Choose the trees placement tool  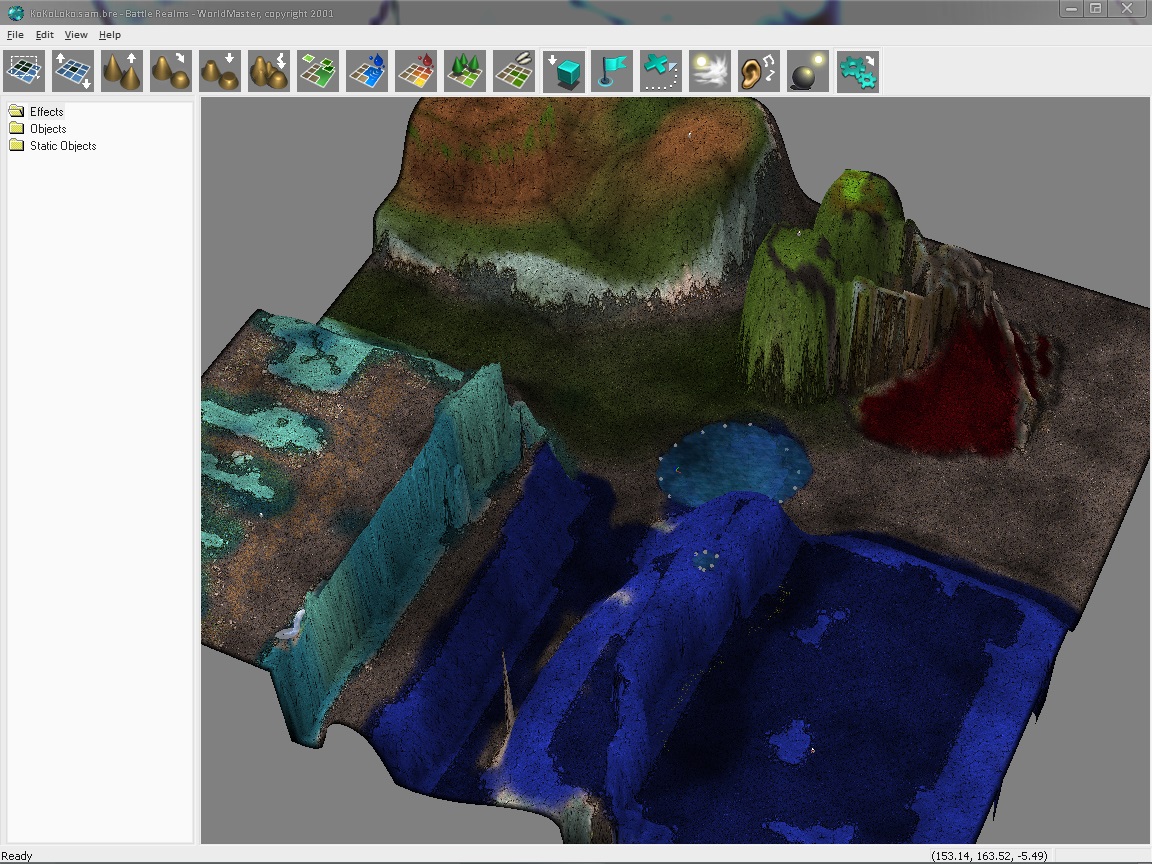[x=465, y=72]
